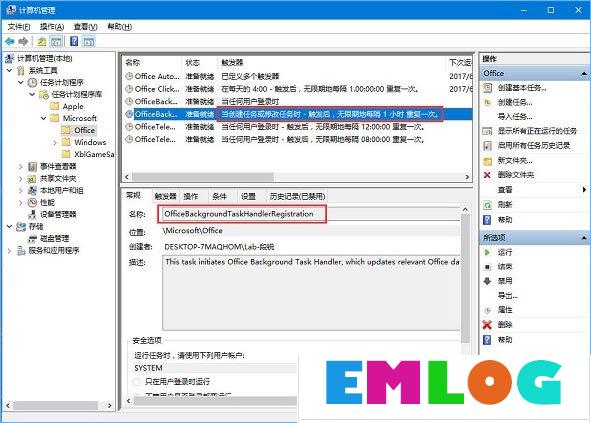Select the Office Click... task row
The width and height of the screenshot is (591, 423).
[298, 89]
